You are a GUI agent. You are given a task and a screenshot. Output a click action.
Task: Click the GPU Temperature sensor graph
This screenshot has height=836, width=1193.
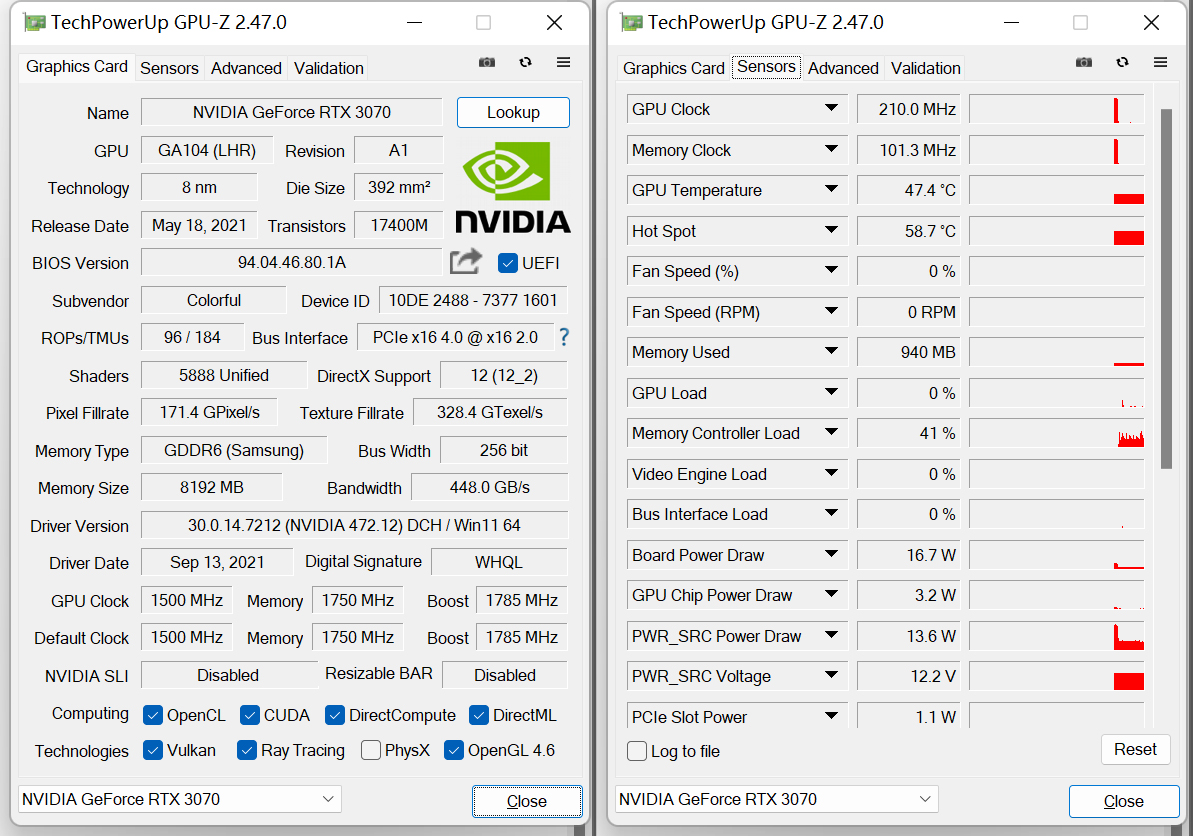pyautogui.click(x=1057, y=190)
